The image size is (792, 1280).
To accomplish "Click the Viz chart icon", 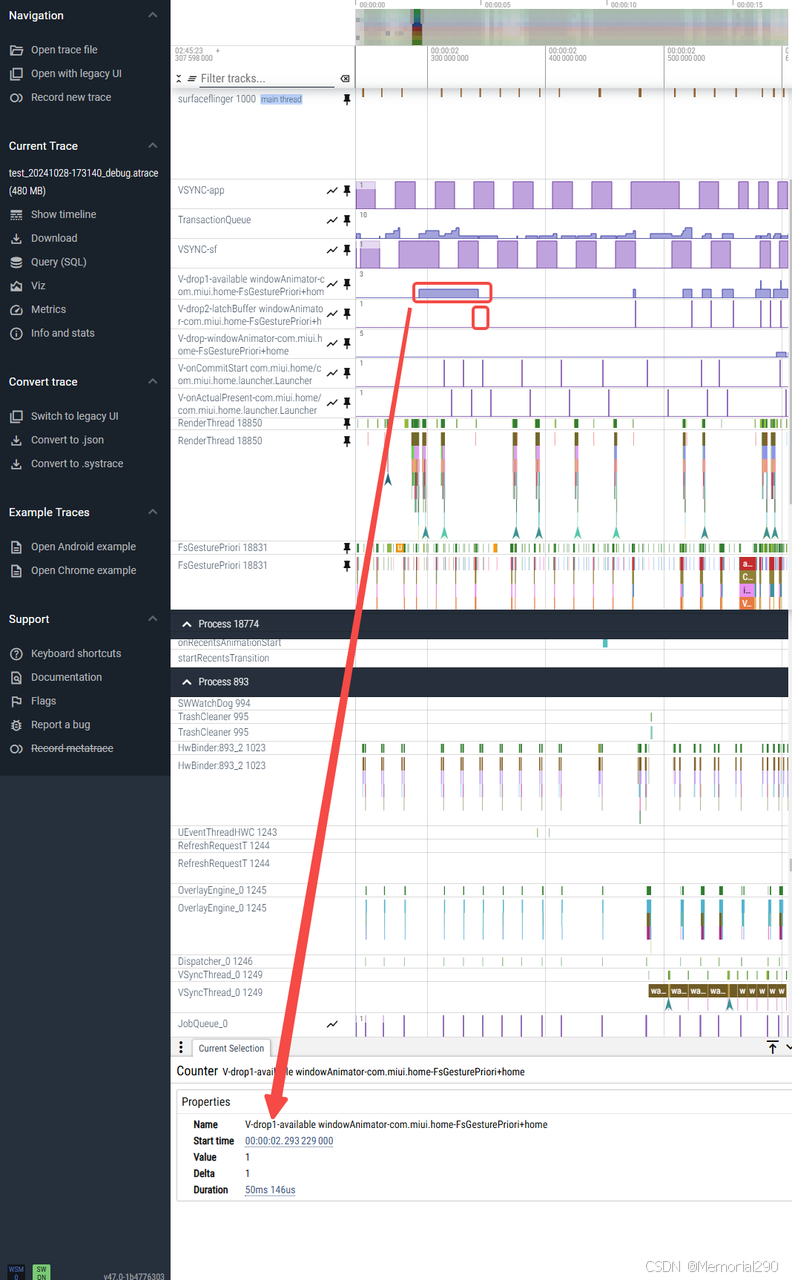I will 15,286.
